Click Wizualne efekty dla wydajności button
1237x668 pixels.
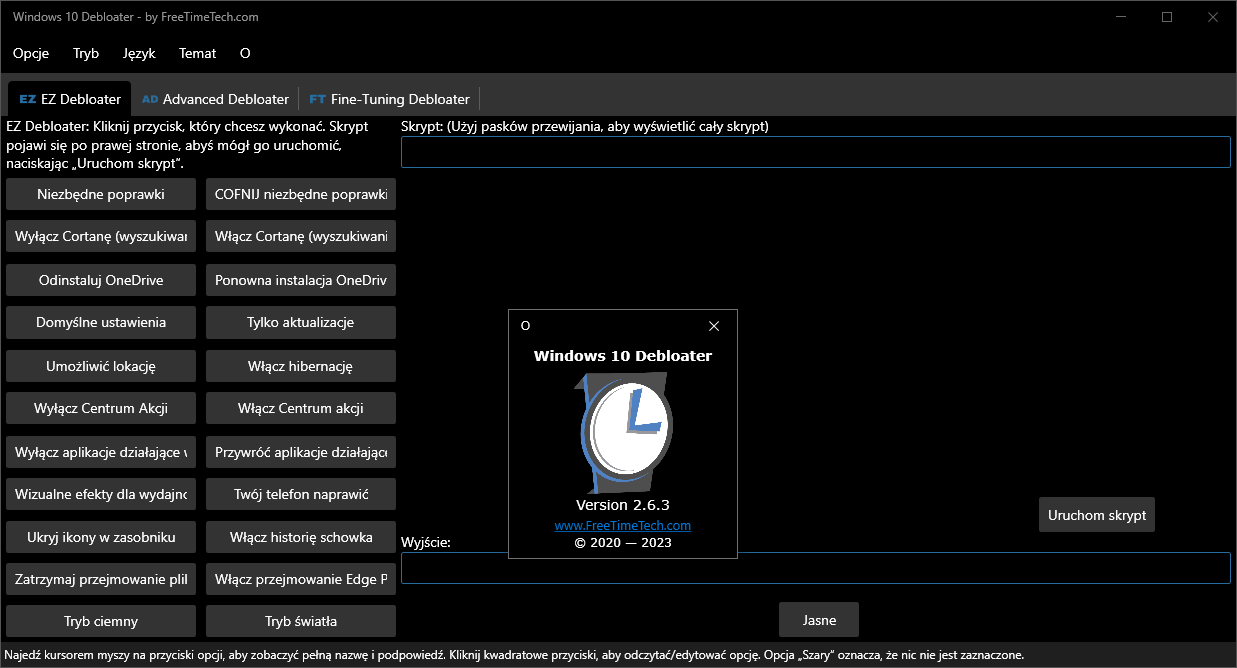101,494
